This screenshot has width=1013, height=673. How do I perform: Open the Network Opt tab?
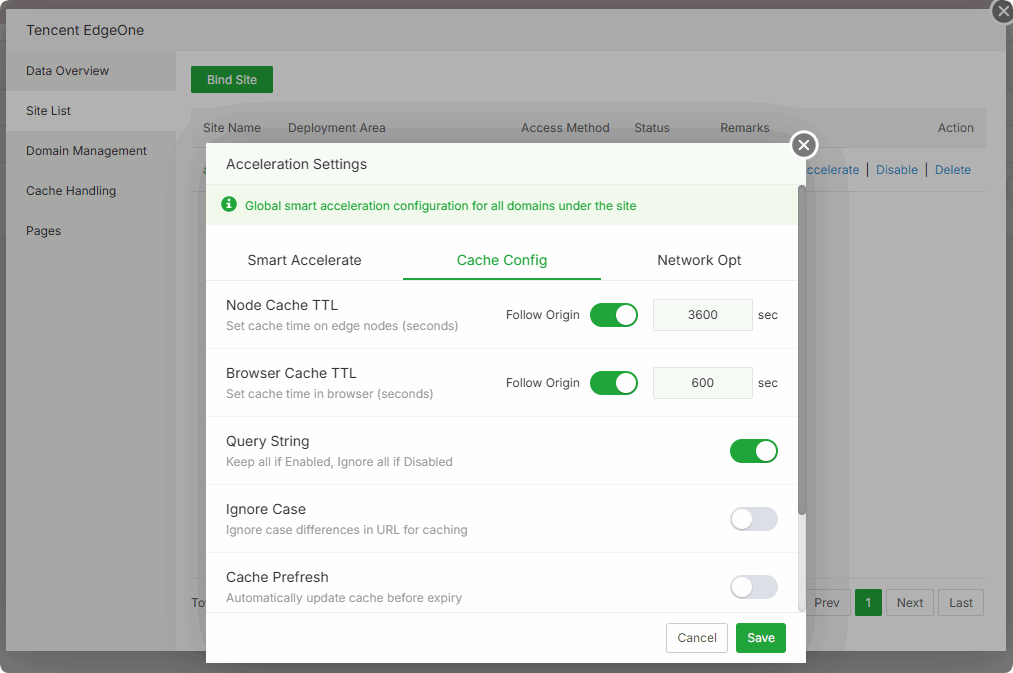pyautogui.click(x=699, y=260)
